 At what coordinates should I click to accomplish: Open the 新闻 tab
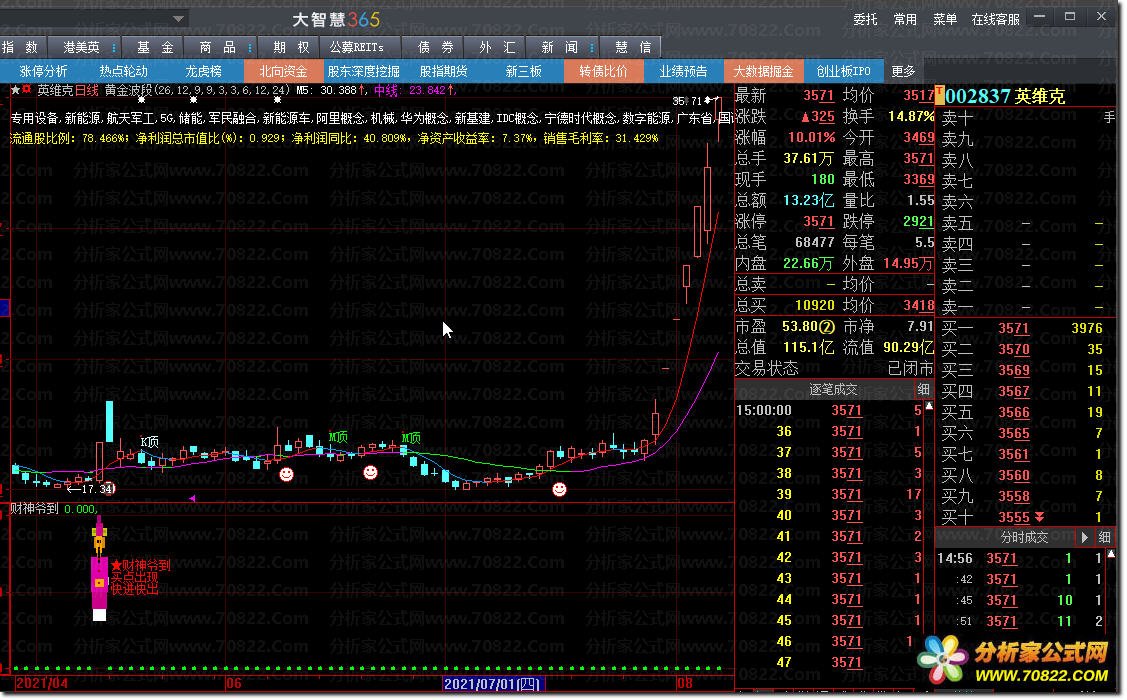559,47
